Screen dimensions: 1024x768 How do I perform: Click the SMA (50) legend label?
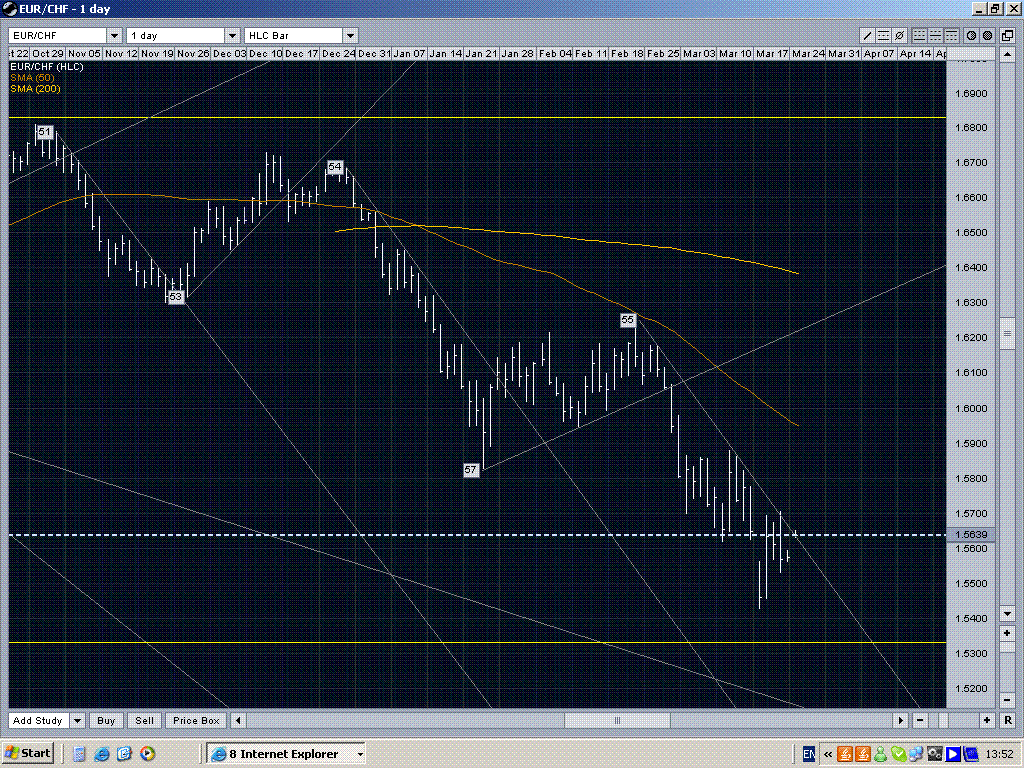[x=32, y=78]
